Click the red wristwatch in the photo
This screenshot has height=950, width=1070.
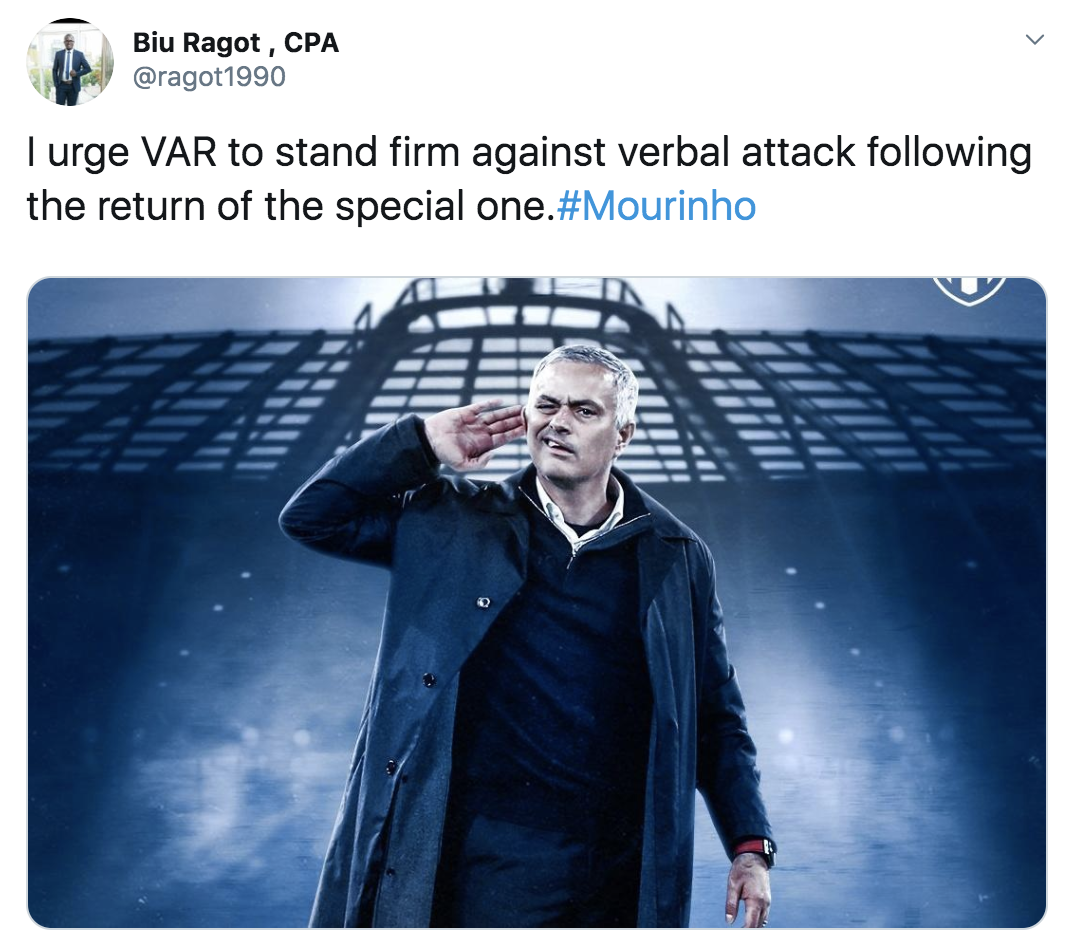click(756, 852)
